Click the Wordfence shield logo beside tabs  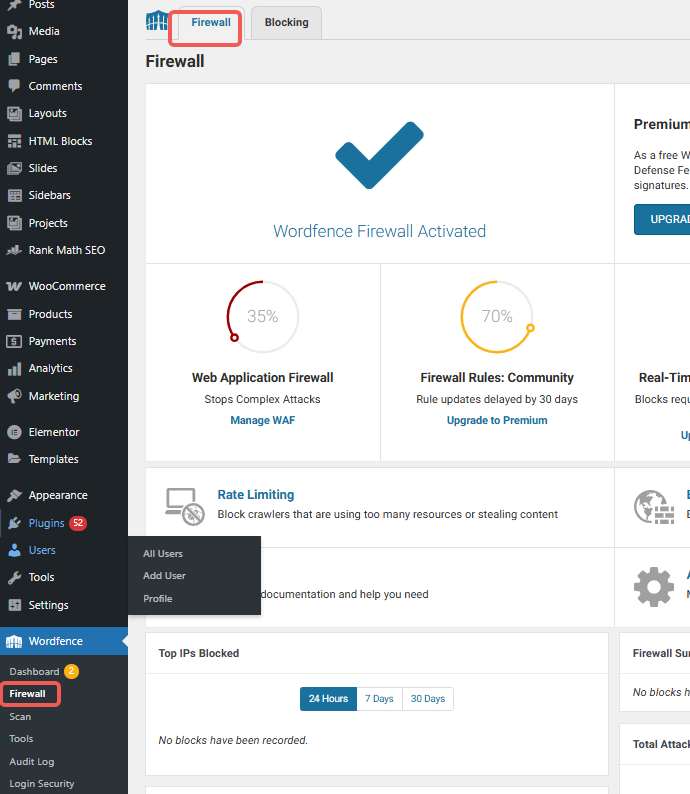point(157,21)
